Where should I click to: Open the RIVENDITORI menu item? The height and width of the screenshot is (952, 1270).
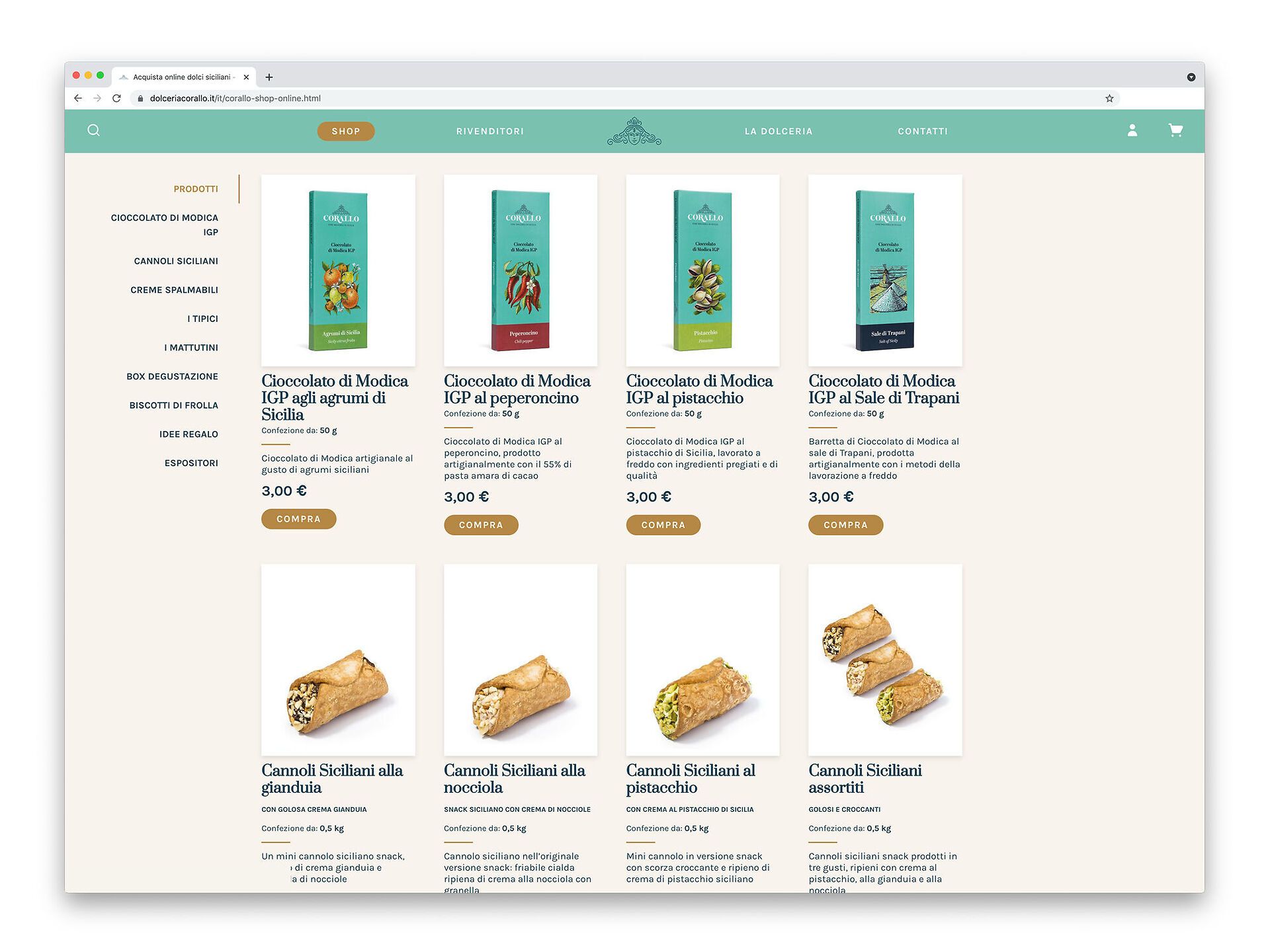coord(490,132)
